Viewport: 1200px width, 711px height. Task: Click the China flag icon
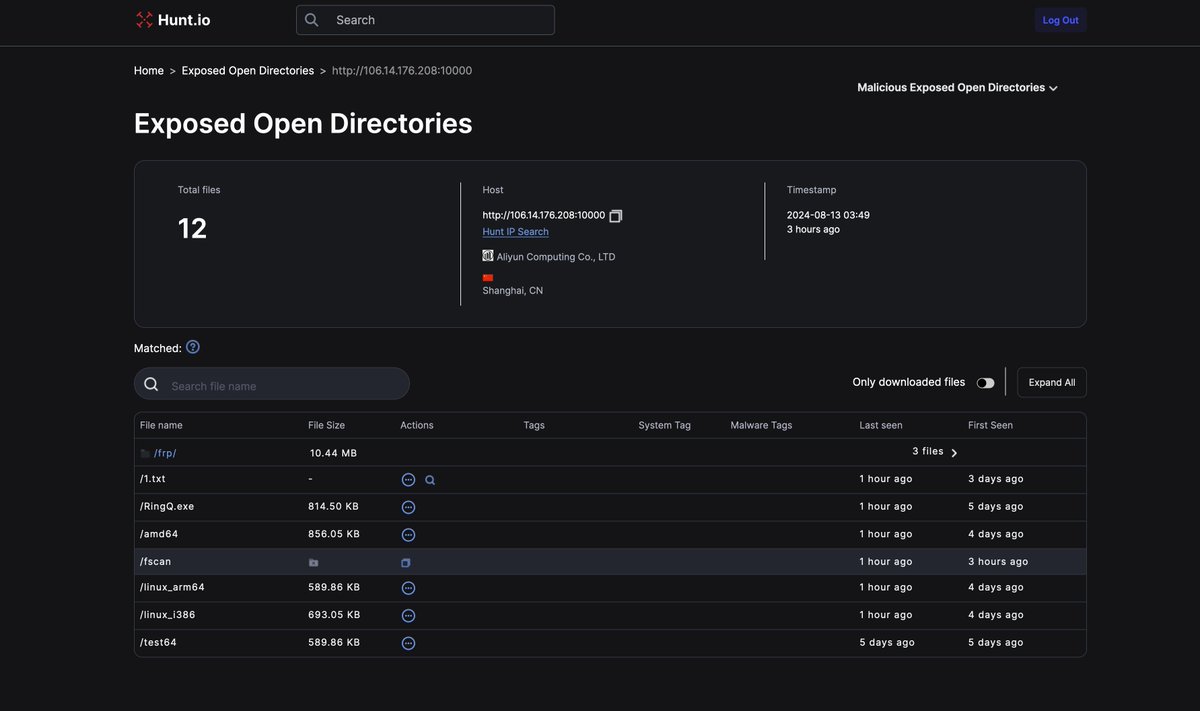[x=488, y=278]
